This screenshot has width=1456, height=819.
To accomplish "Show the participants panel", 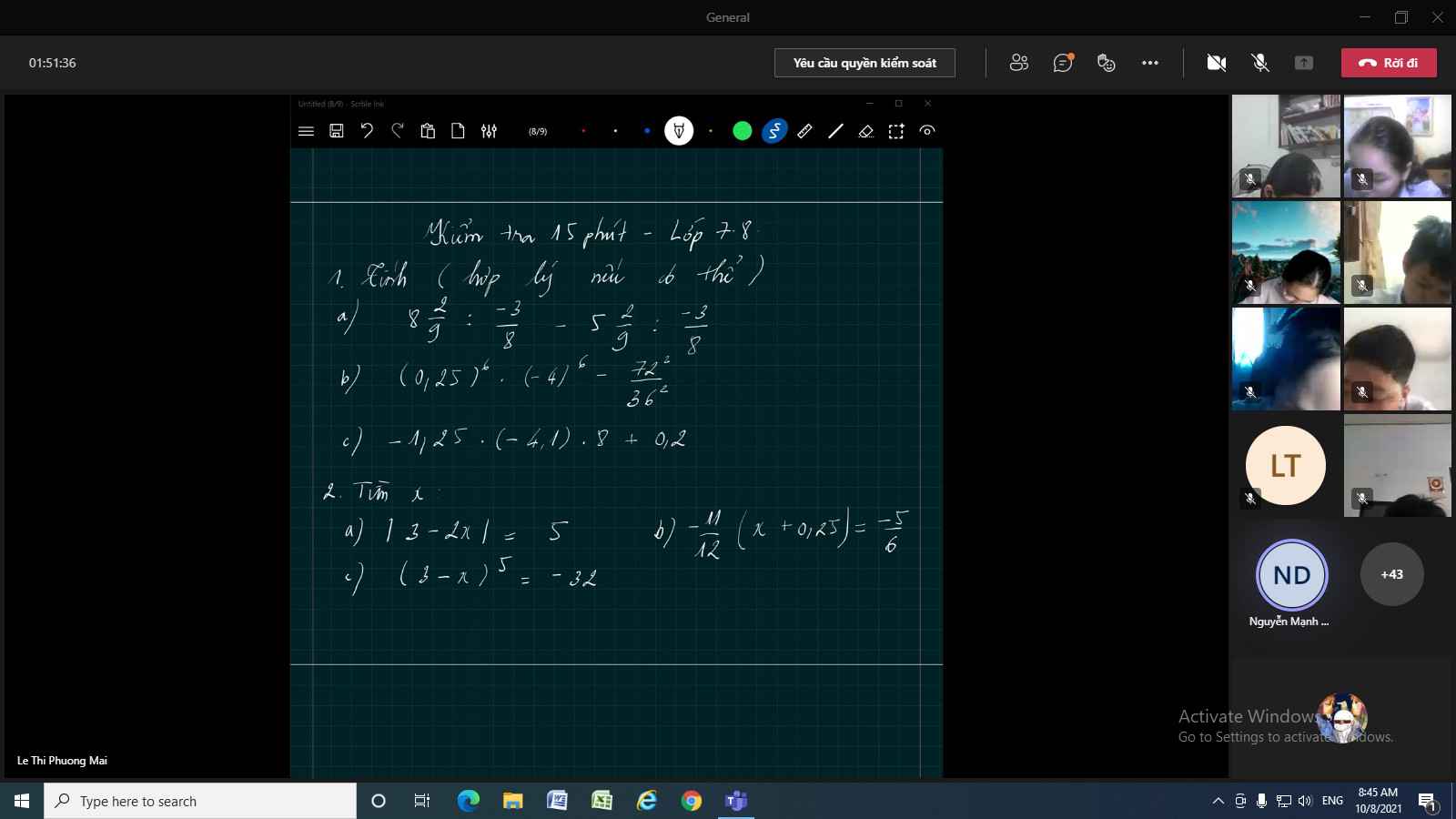I will tap(1019, 63).
